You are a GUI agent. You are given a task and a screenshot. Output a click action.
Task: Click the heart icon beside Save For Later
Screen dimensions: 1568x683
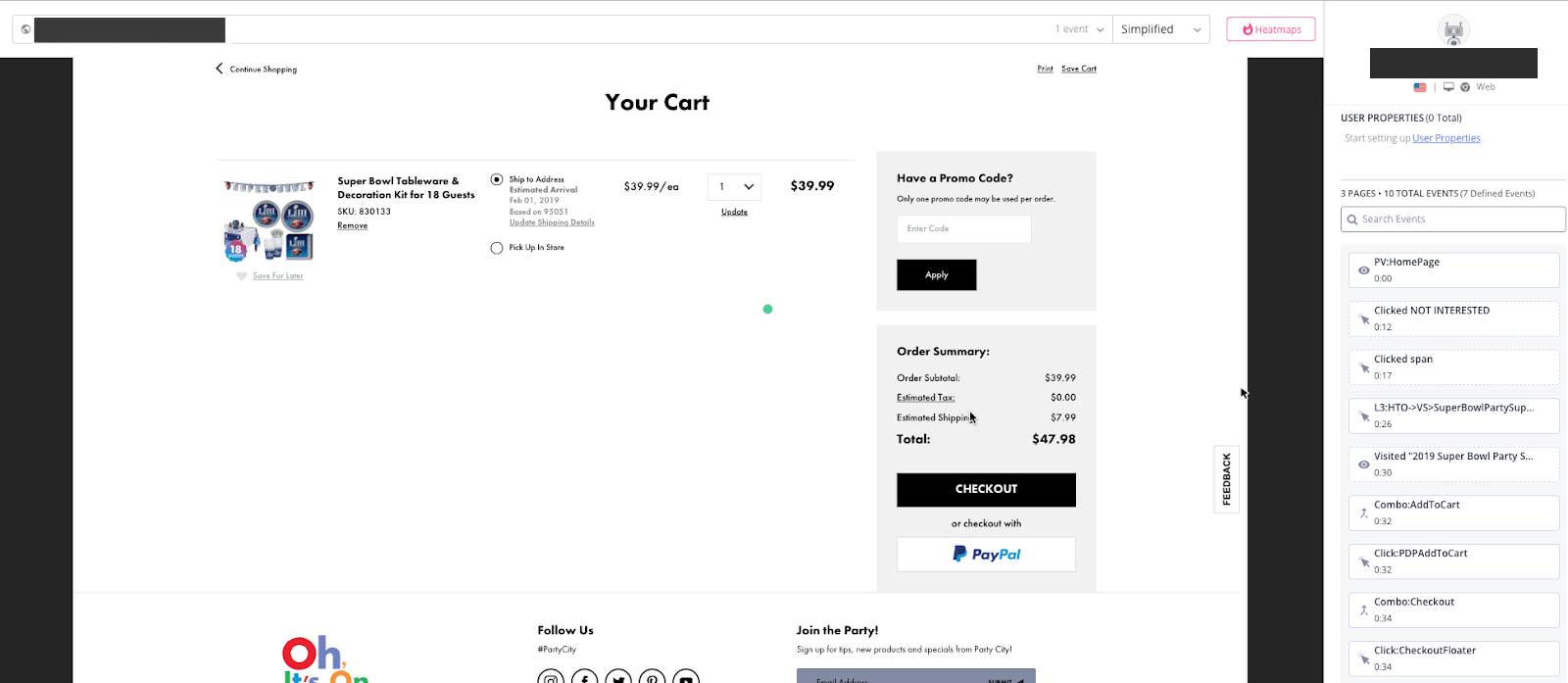[x=242, y=276]
